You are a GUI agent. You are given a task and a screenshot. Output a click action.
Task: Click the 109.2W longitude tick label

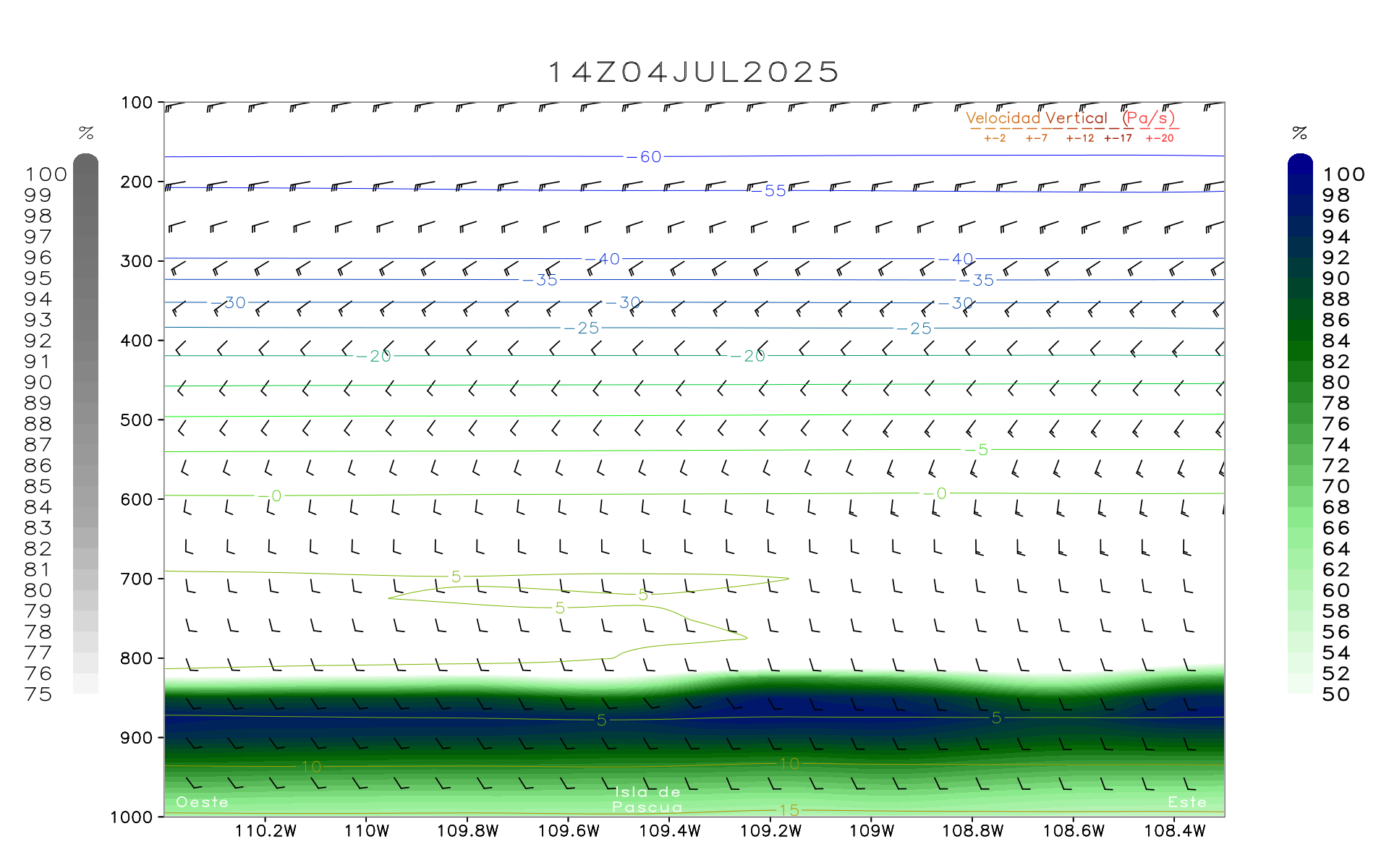tap(771, 831)
